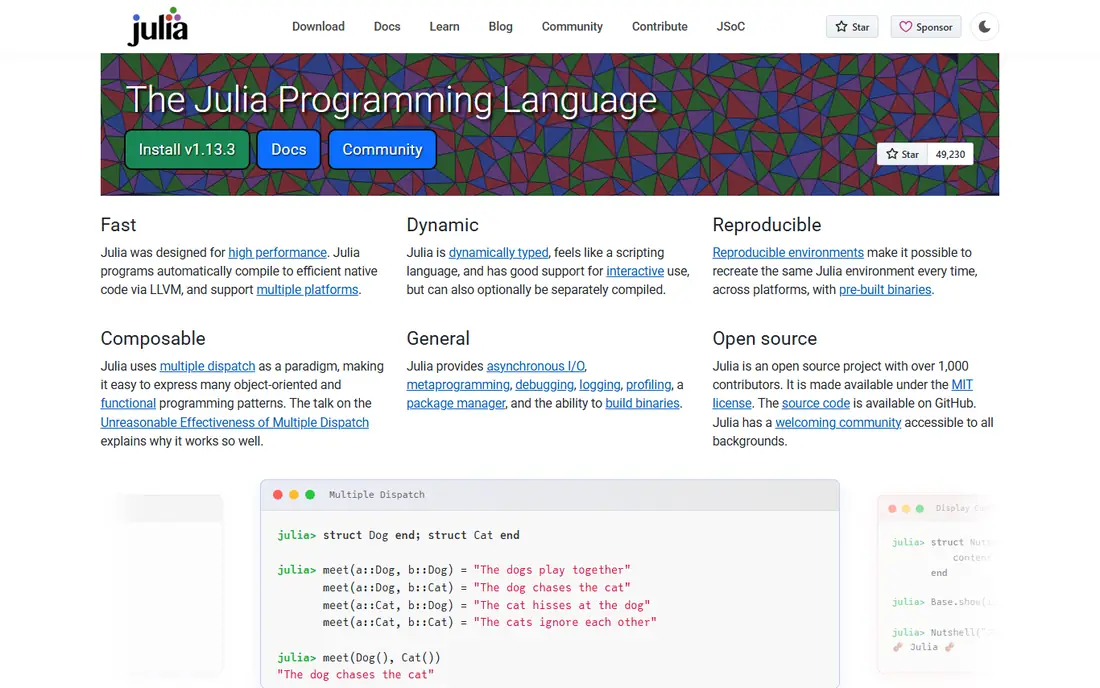The image size is (1100, 688).
Task: Follow the functional link
Action: click(x=128, y=403)
